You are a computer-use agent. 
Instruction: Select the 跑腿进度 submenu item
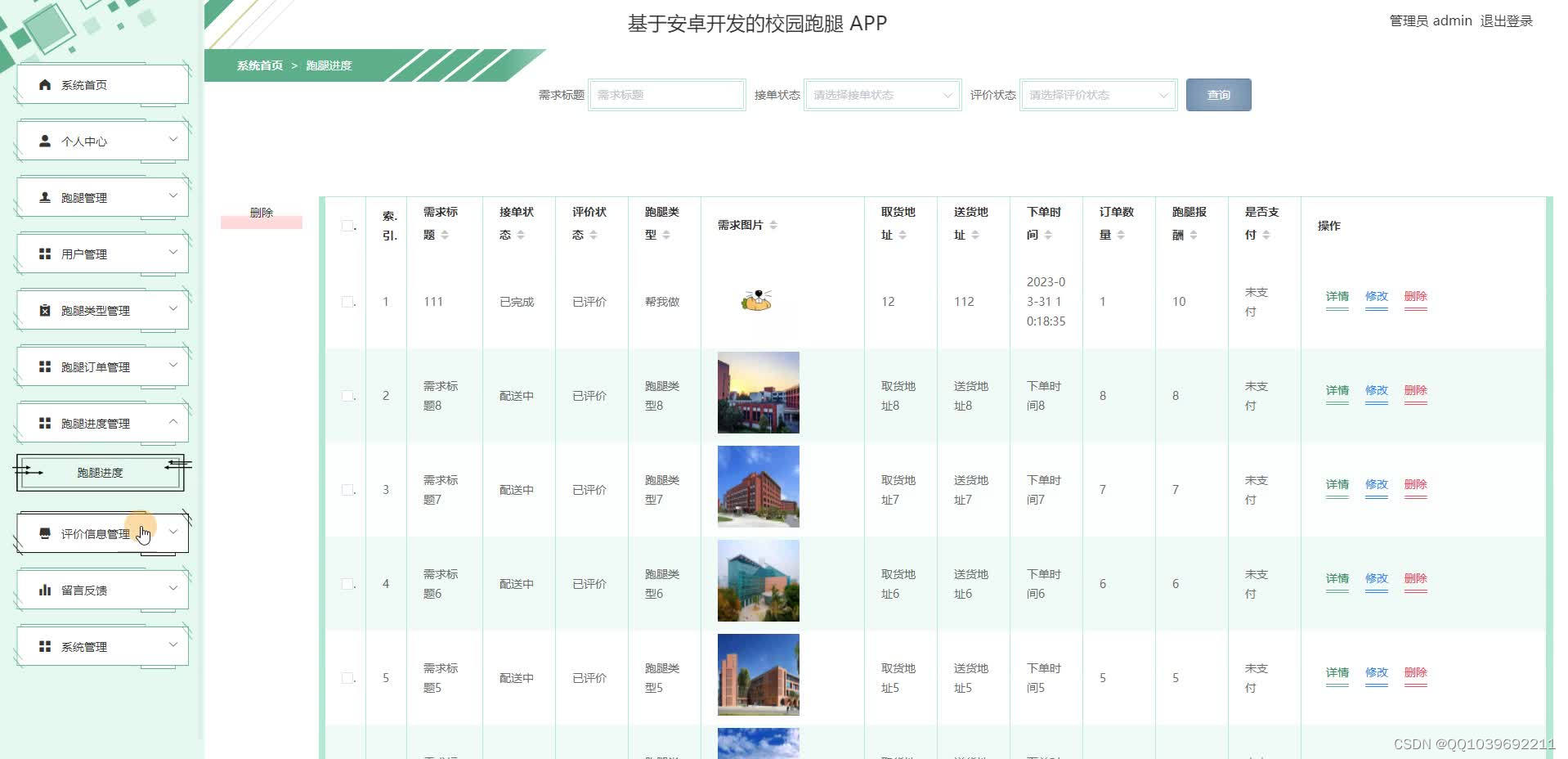pyautogui.click(x=100, y=473)
